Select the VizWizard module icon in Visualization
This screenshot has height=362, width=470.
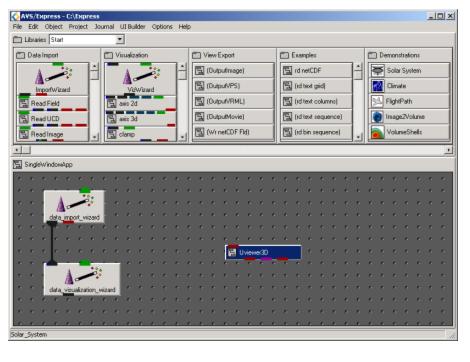141,76
